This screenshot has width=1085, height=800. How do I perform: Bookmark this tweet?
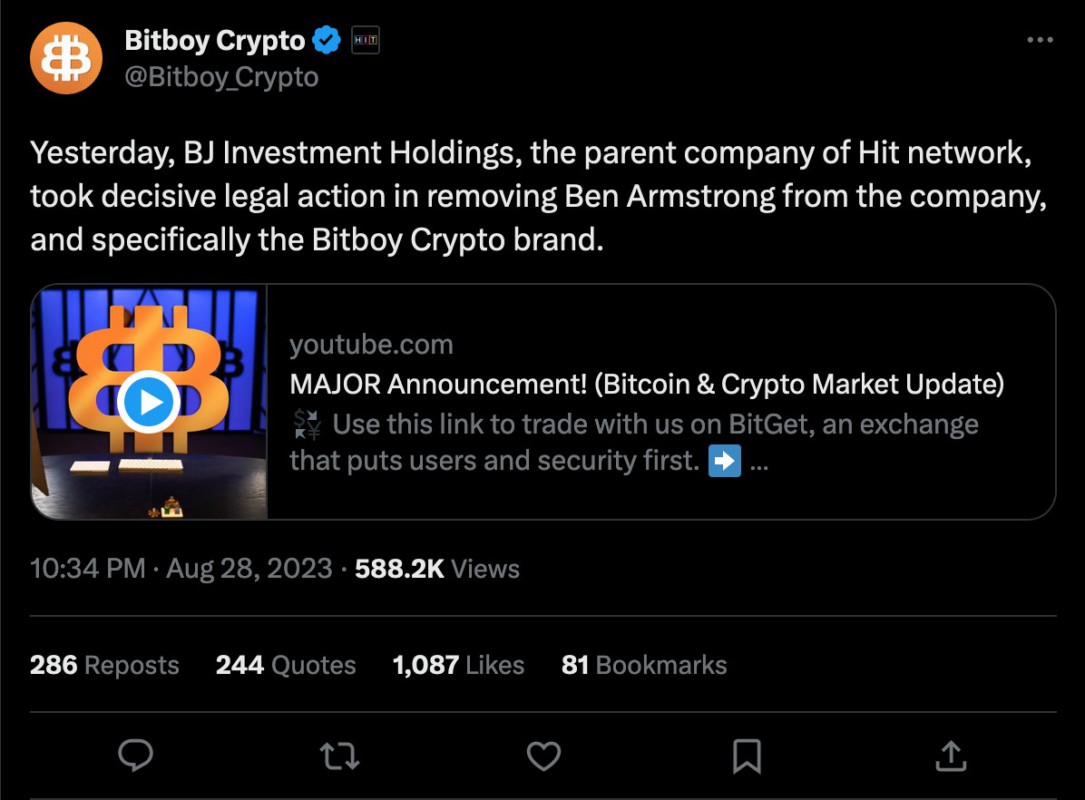(745, 757)
